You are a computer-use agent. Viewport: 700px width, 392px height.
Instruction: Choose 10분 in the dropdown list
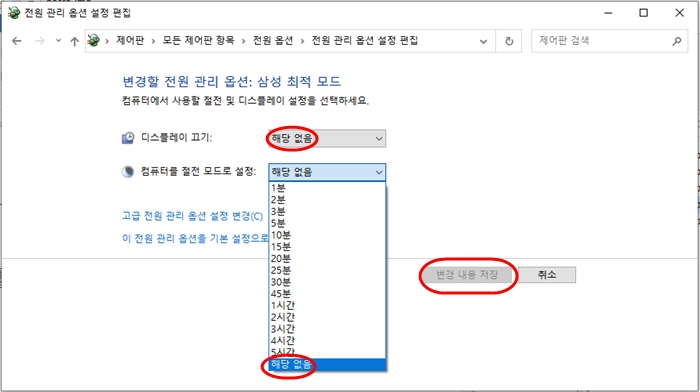[327, 235]
